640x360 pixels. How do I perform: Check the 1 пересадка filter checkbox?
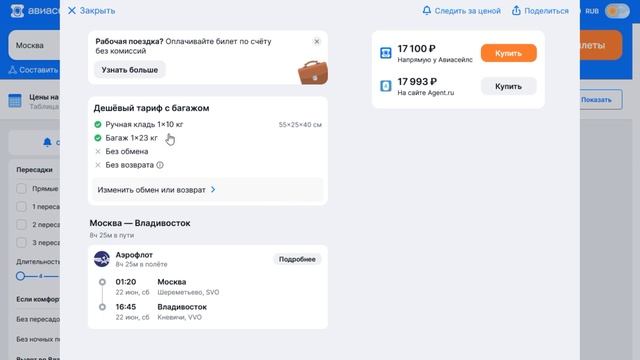tap(21, 207)
